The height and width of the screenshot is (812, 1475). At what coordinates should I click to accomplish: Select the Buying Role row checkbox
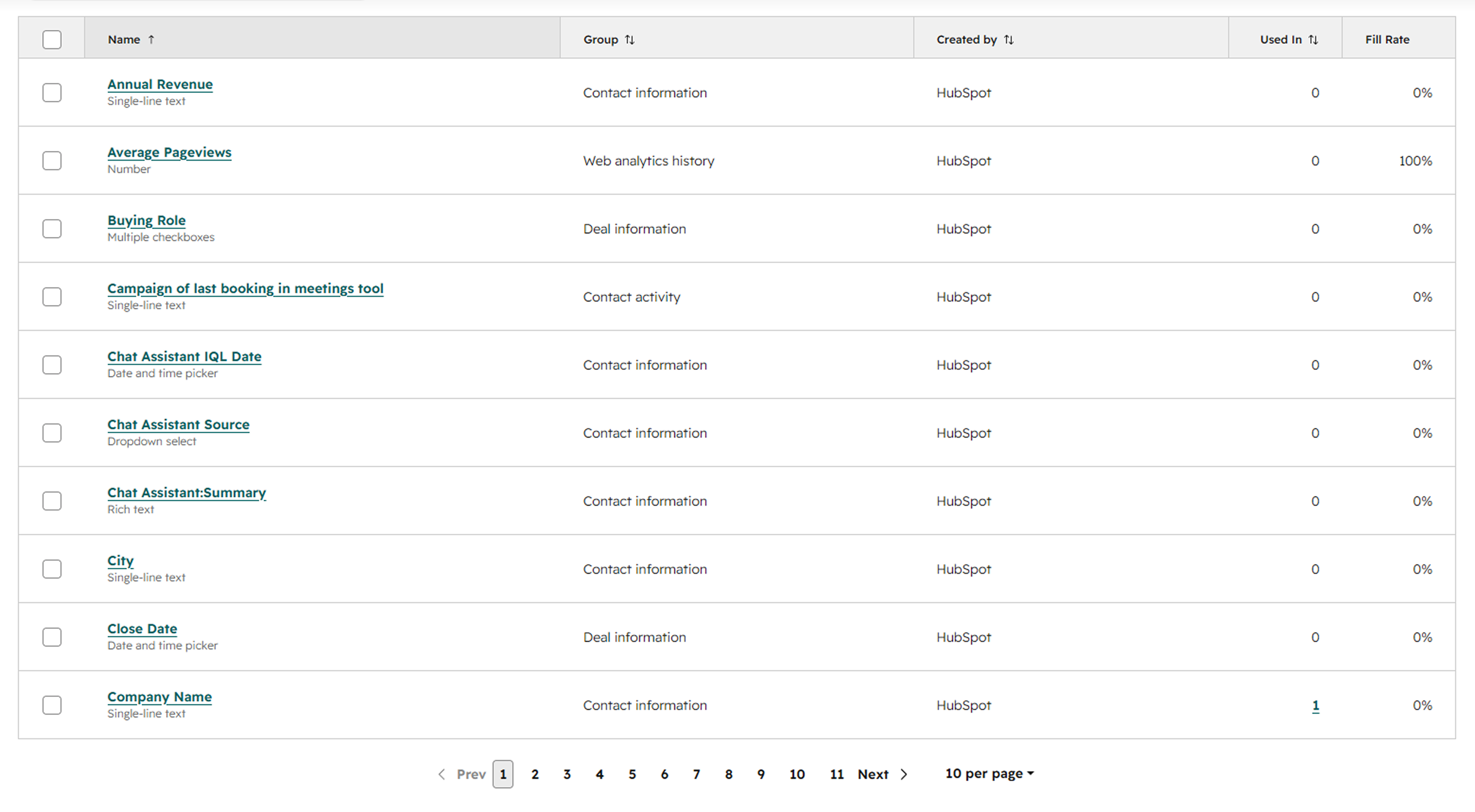point(52,229)
